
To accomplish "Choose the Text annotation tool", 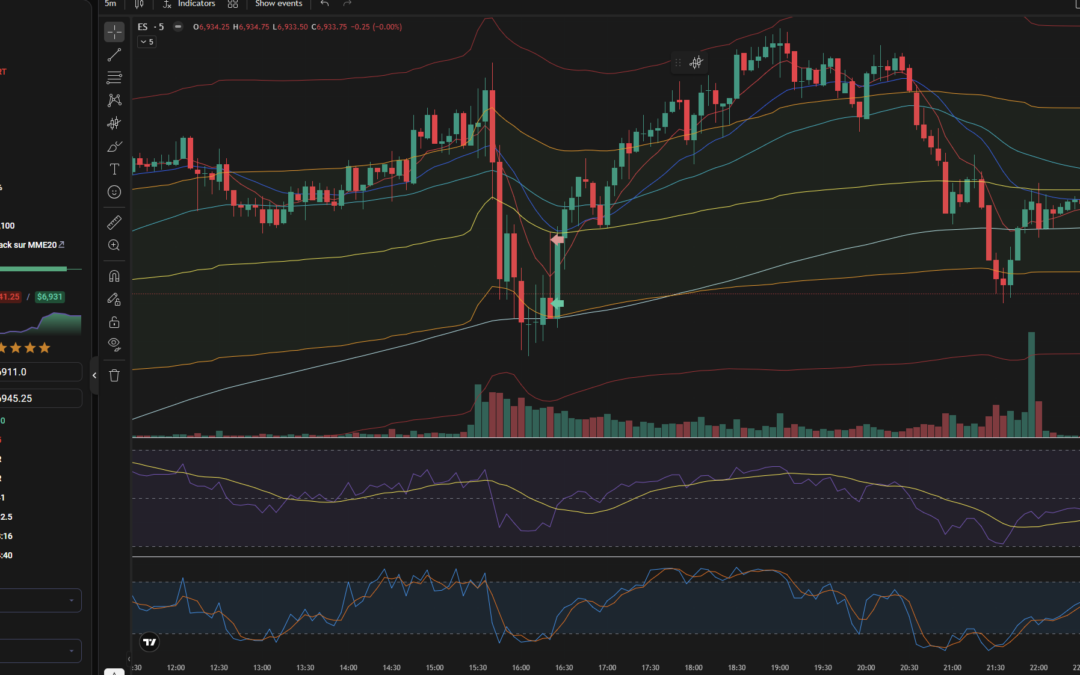I will click(114, 169).
